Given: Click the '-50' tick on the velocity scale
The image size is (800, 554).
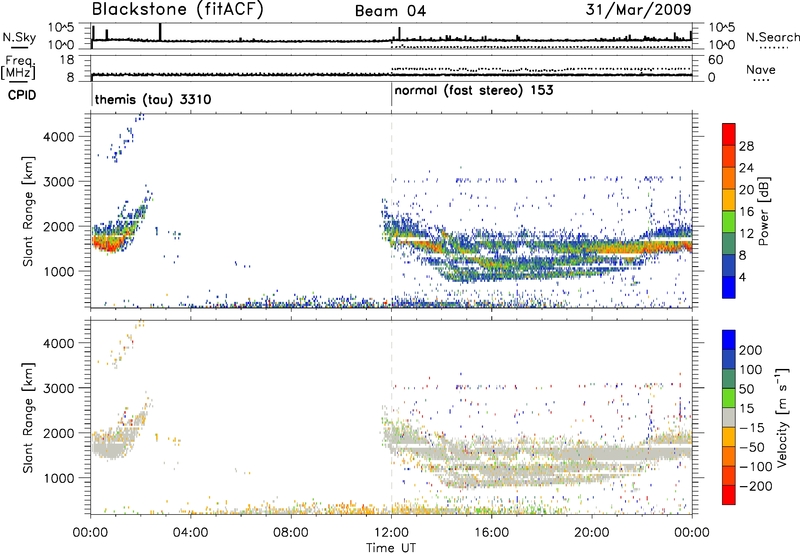Looking at the screenshot, I should [x=751, y=447].
